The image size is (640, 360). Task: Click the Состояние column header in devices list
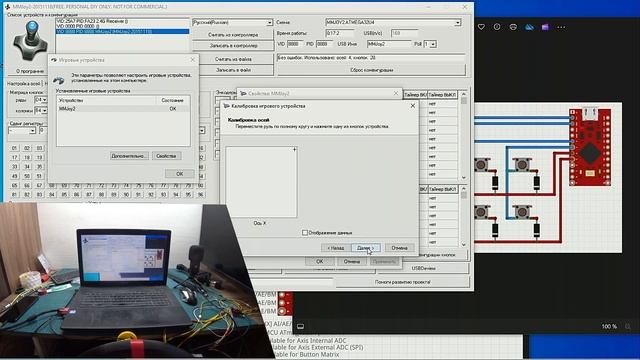click(x=172, y=100)
